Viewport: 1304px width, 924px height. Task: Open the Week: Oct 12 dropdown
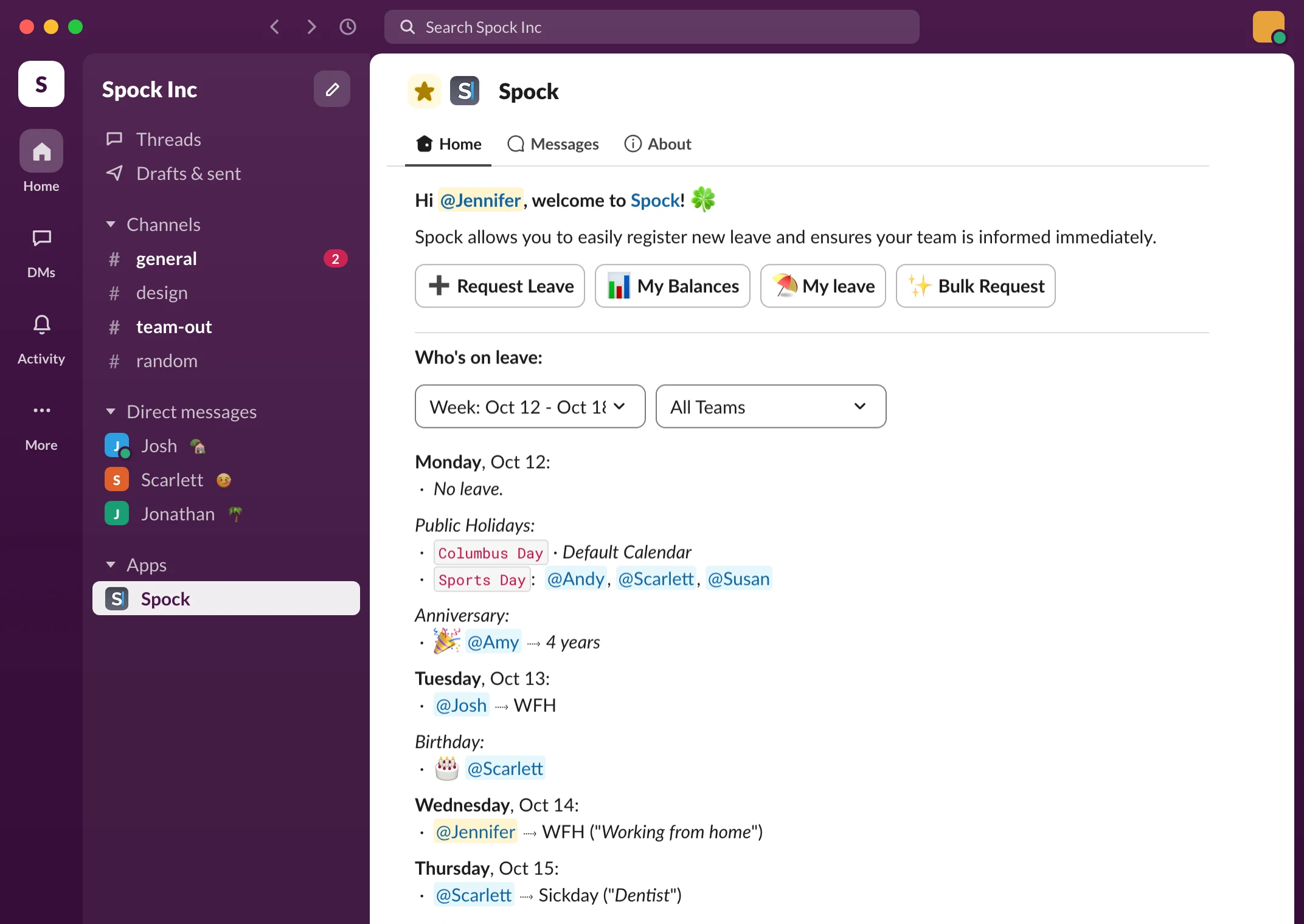coord(530,406)
